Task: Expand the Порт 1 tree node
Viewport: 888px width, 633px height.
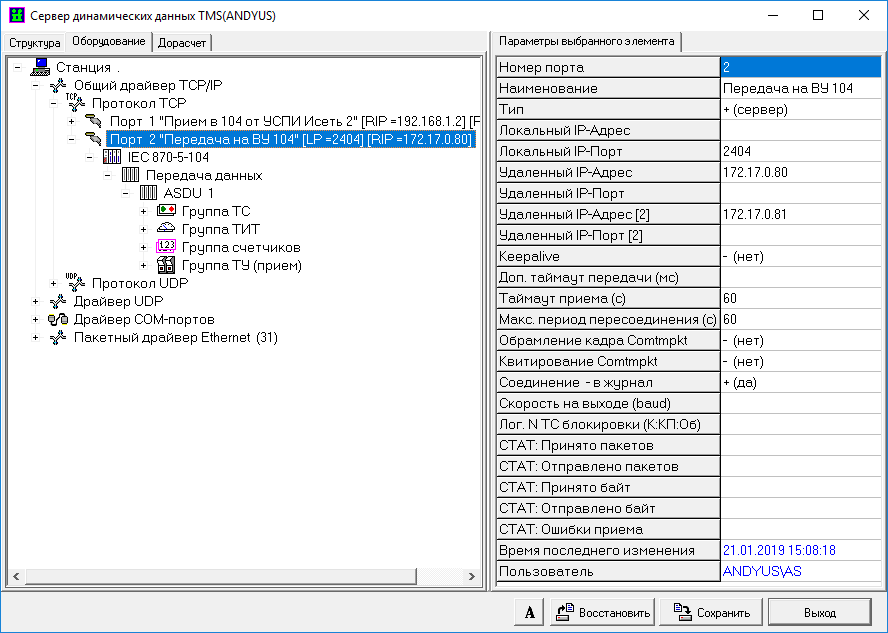Action: [x=72, y=121]
